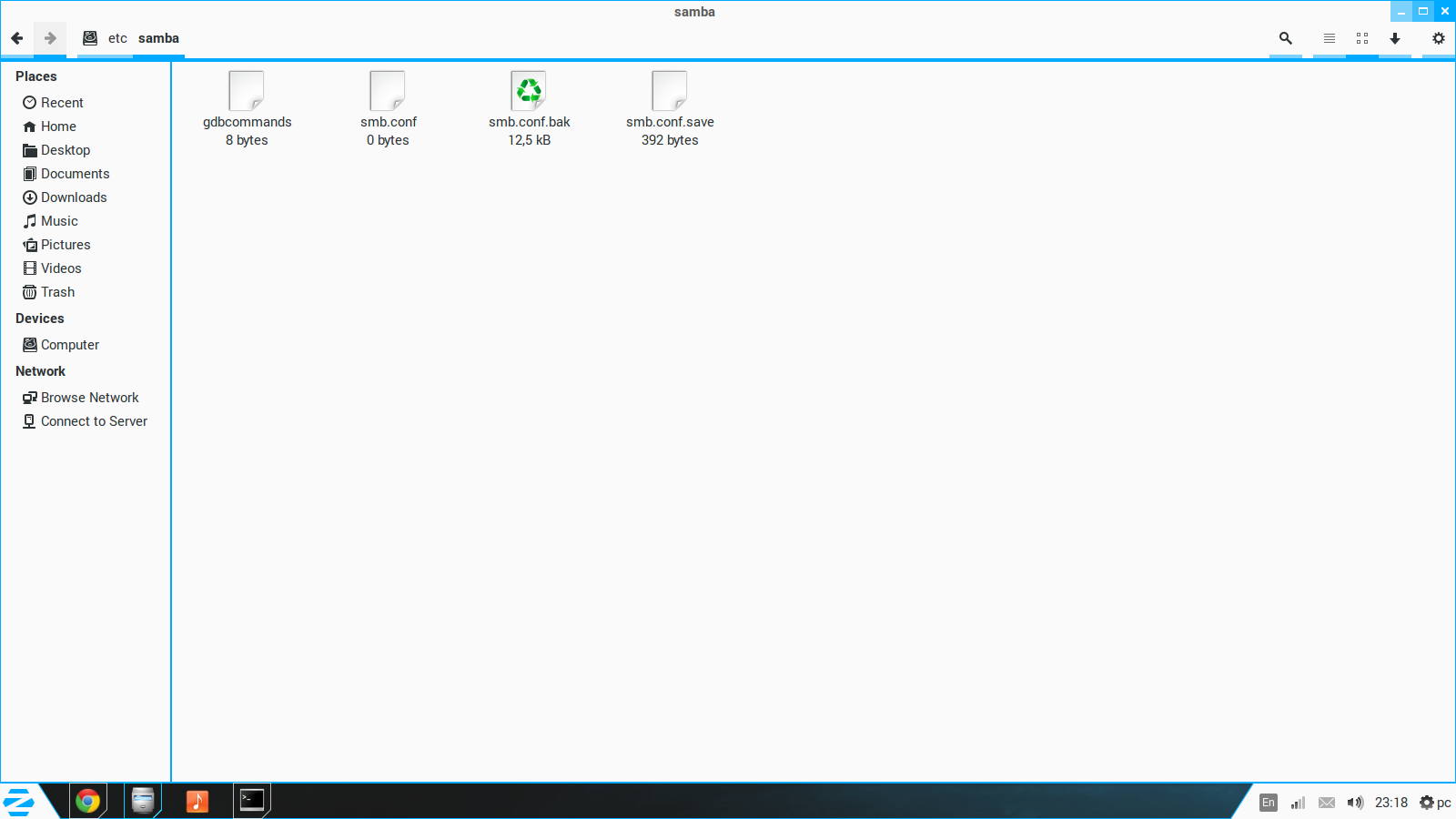The height and width of the screenshot is (819, 1456).
Task: Click the smb.conf.bak file name label
Action: click(530, 122)
